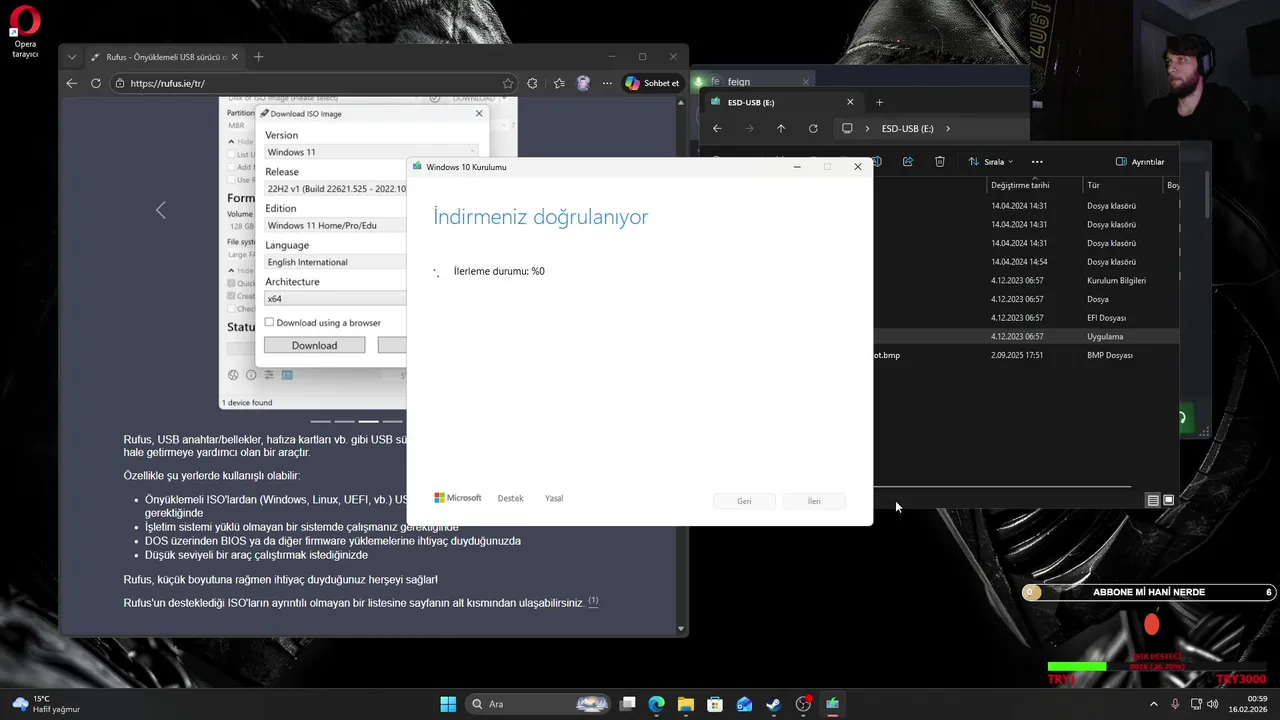Click Rufus log icon

(x=287, y=375)
